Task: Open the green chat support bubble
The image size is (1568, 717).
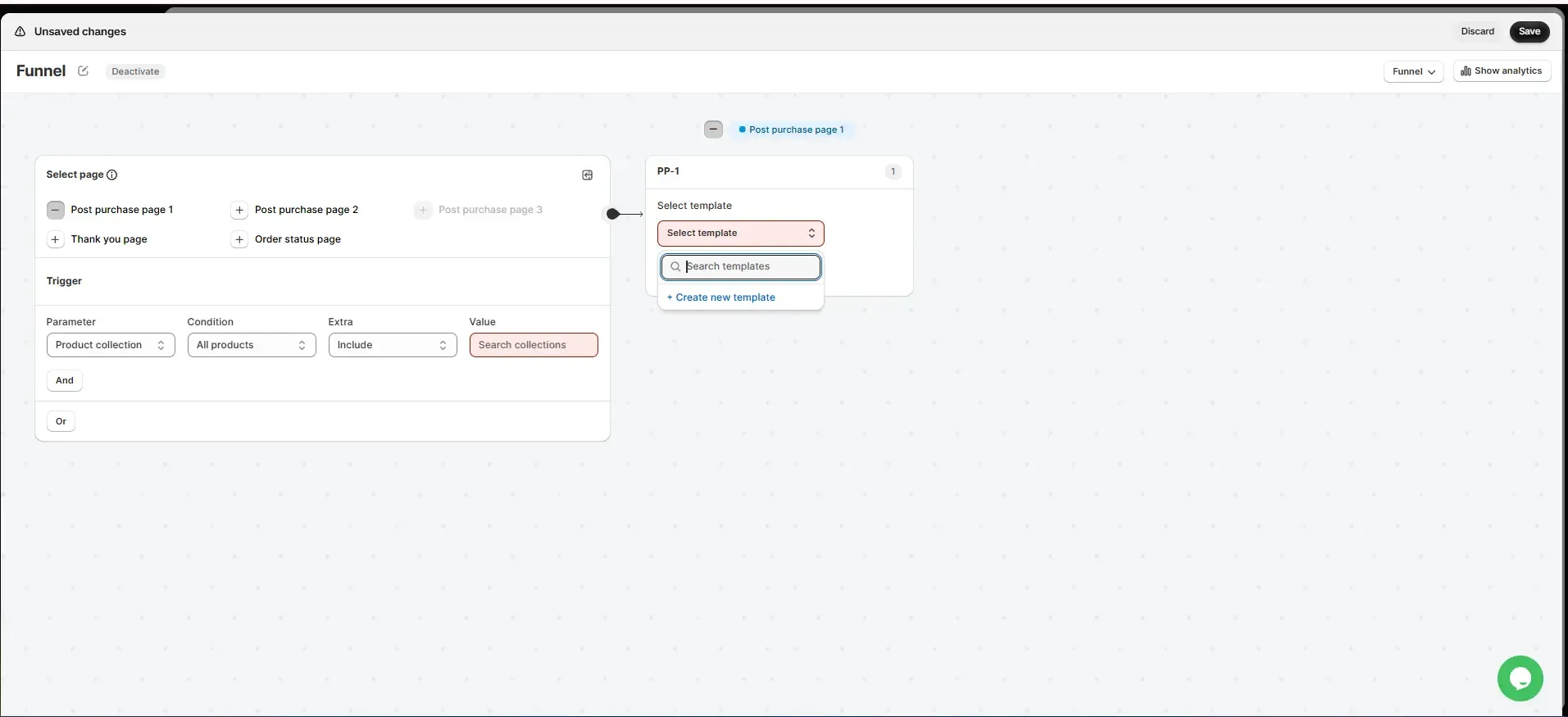Action: (x=1520, y=678)
